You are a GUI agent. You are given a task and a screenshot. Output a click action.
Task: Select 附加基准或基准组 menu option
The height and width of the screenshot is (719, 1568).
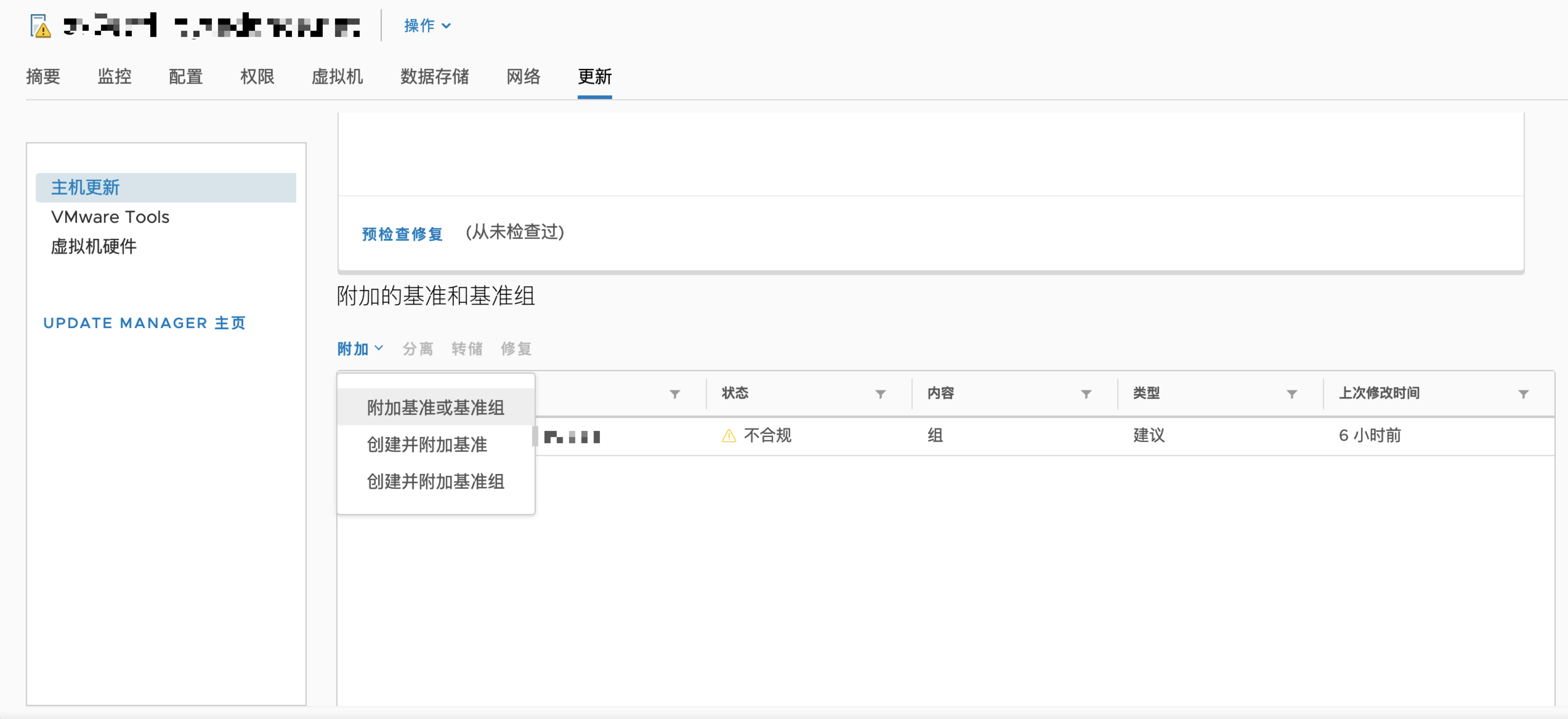click(435, 408)
